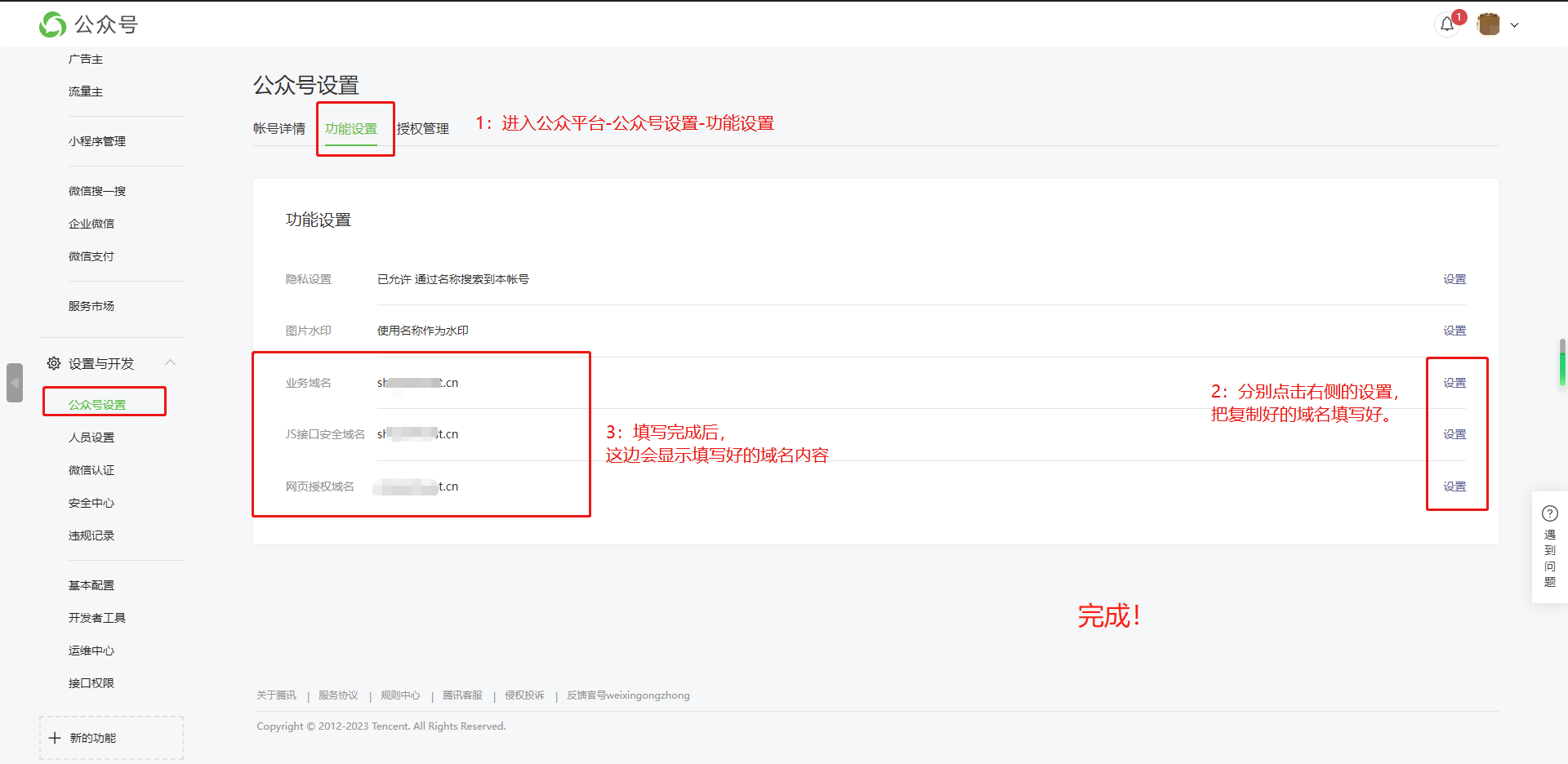Click 设置 link for 网页授权域名
Viewport: 1568px width, 764px height.
(x=1454, y=486)
